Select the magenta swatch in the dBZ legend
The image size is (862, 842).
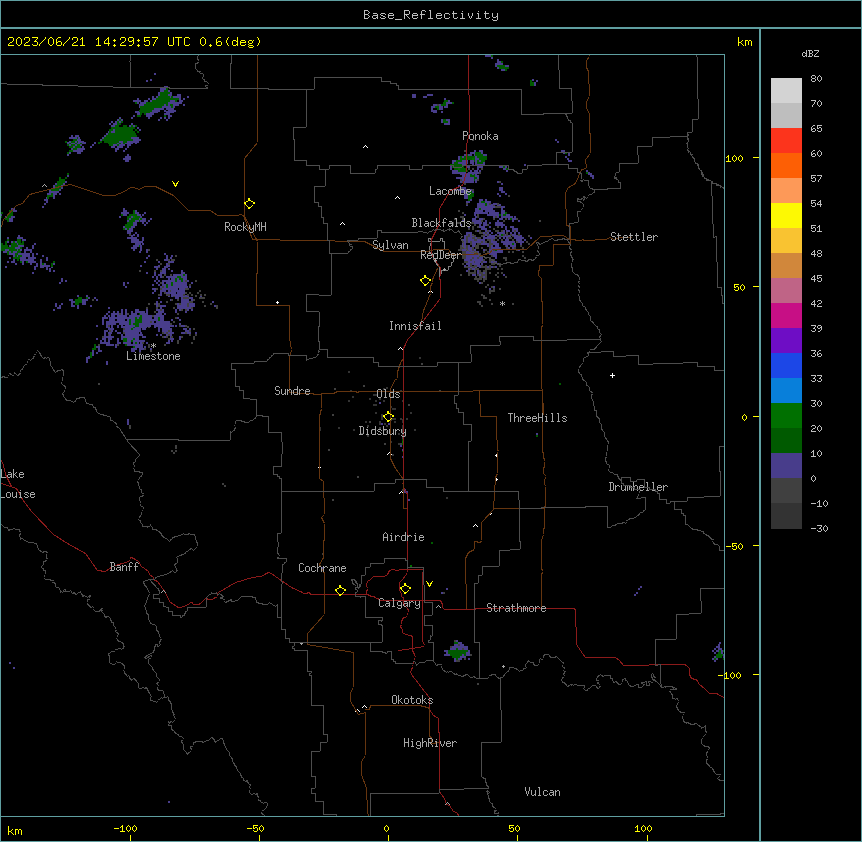(x=786, y=315)
